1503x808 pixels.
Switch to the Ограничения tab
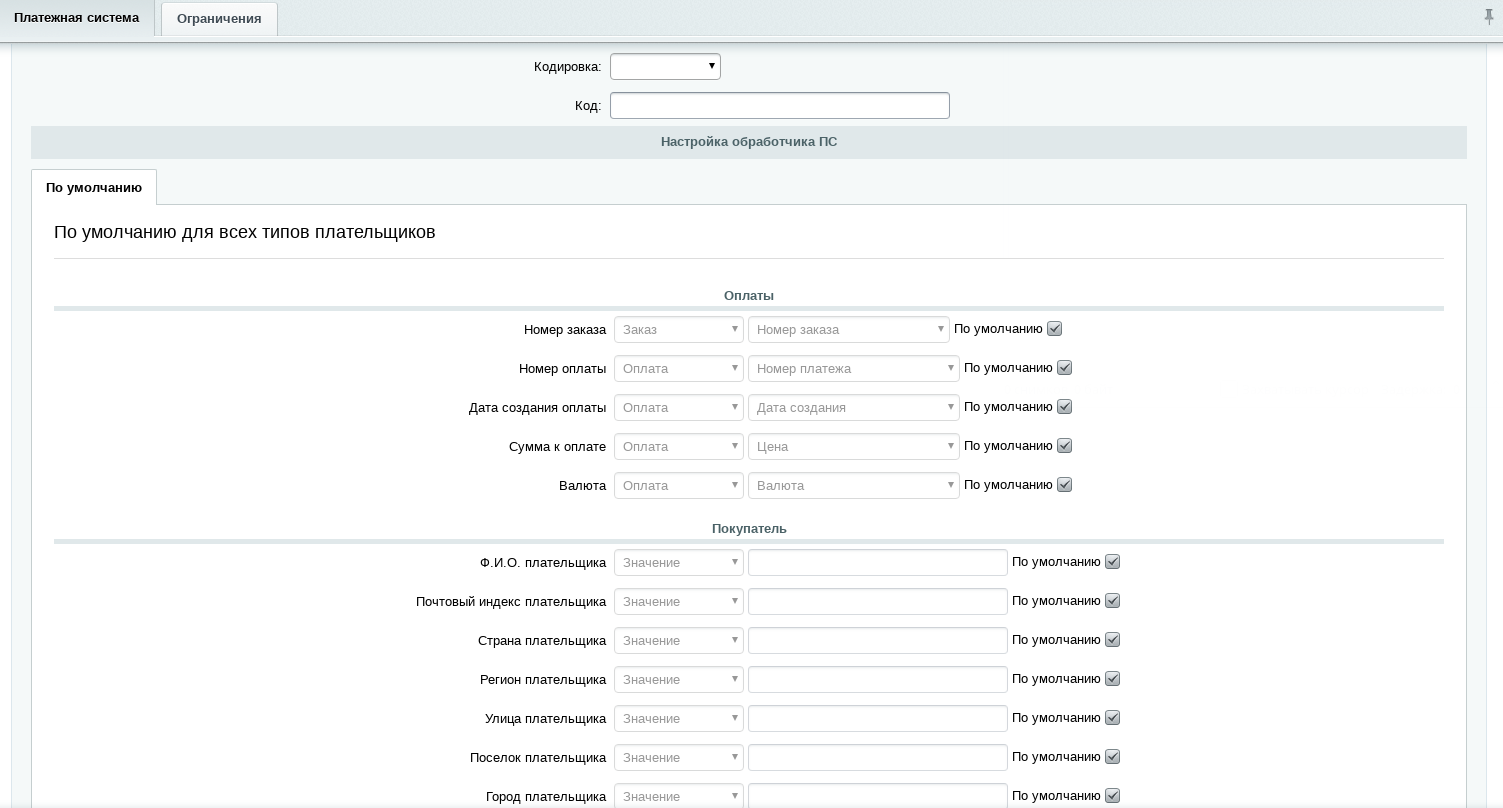click(x=219, y=19)
